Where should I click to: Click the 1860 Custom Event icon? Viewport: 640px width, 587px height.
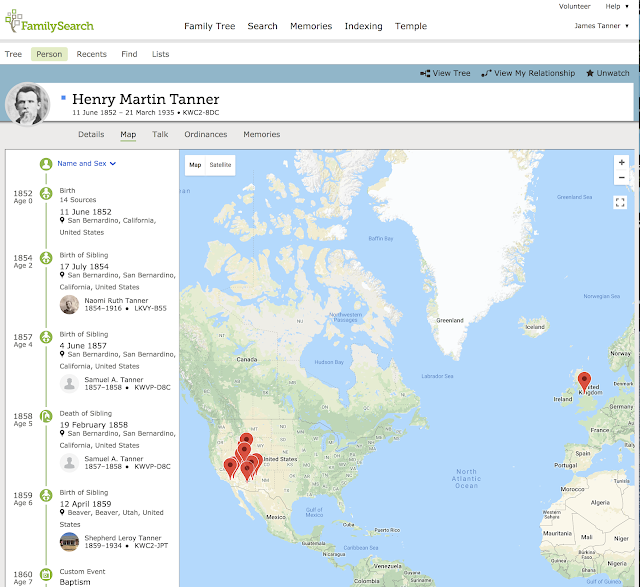coord(46,575)
